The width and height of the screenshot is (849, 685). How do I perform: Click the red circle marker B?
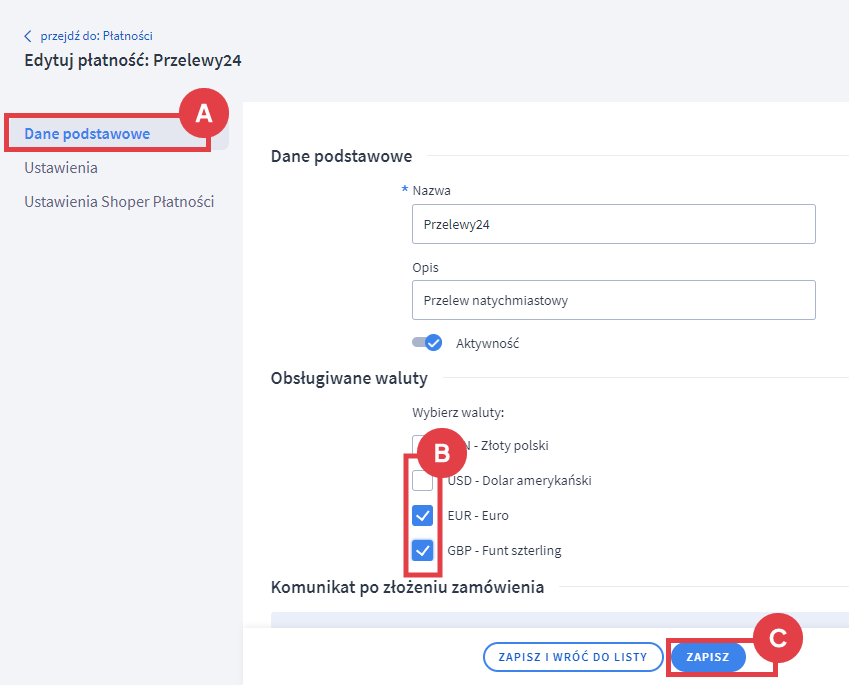(441, 454)
